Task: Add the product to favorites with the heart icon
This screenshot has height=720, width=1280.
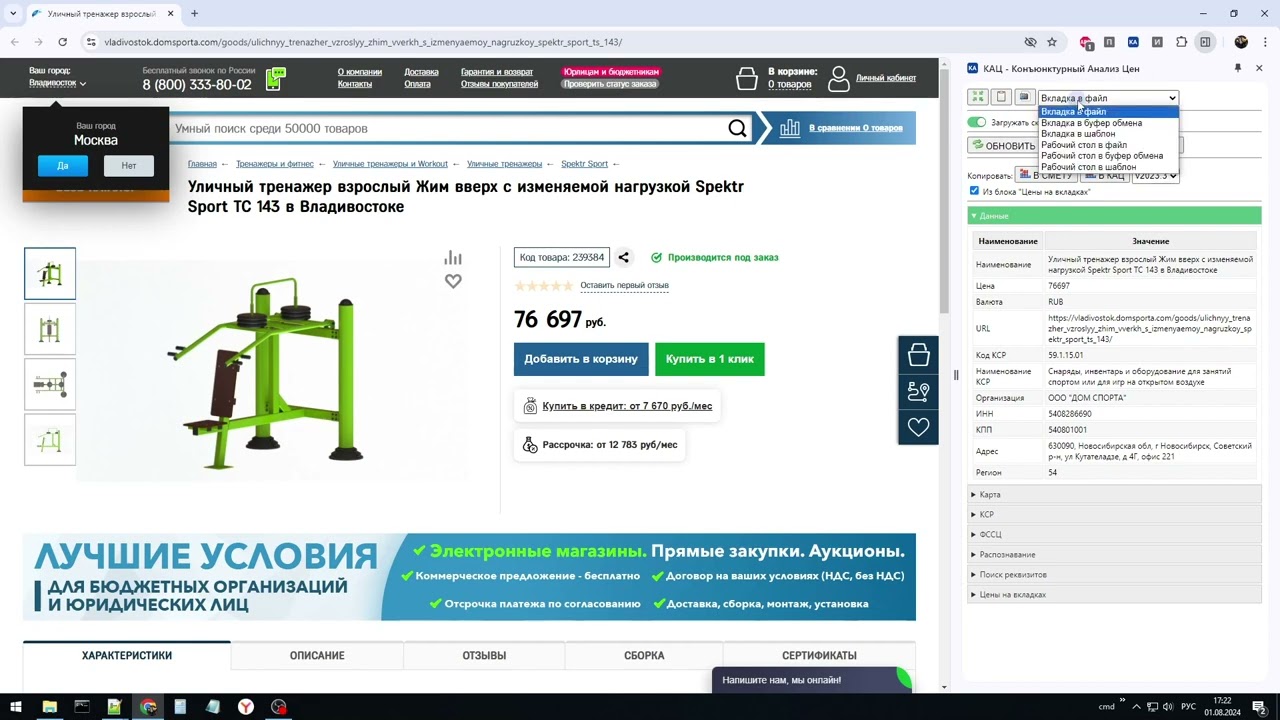Action: (453, 281)
